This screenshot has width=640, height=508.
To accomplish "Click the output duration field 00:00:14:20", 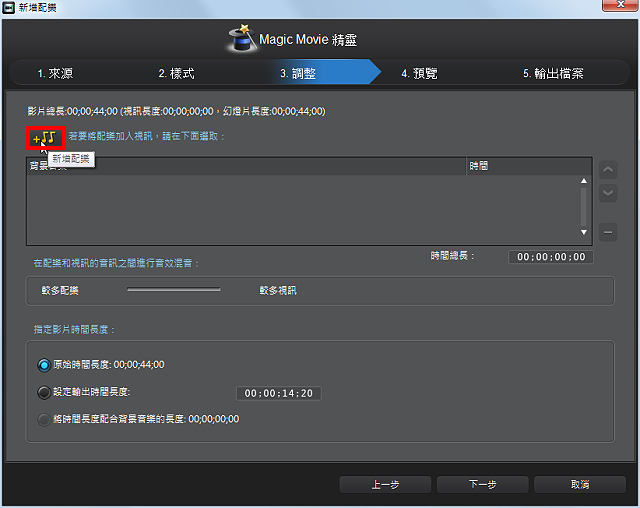I will point(279,393).
